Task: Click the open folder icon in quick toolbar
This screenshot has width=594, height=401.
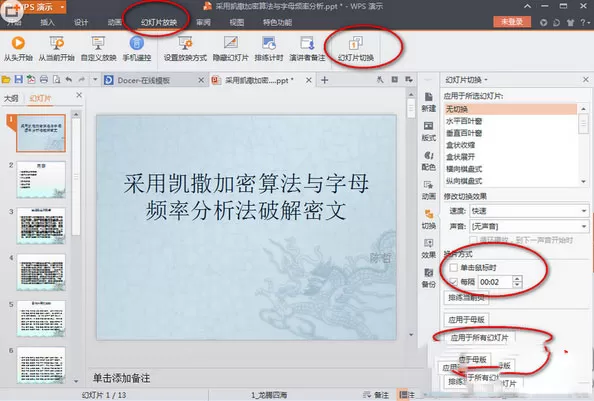Action: 6,80
